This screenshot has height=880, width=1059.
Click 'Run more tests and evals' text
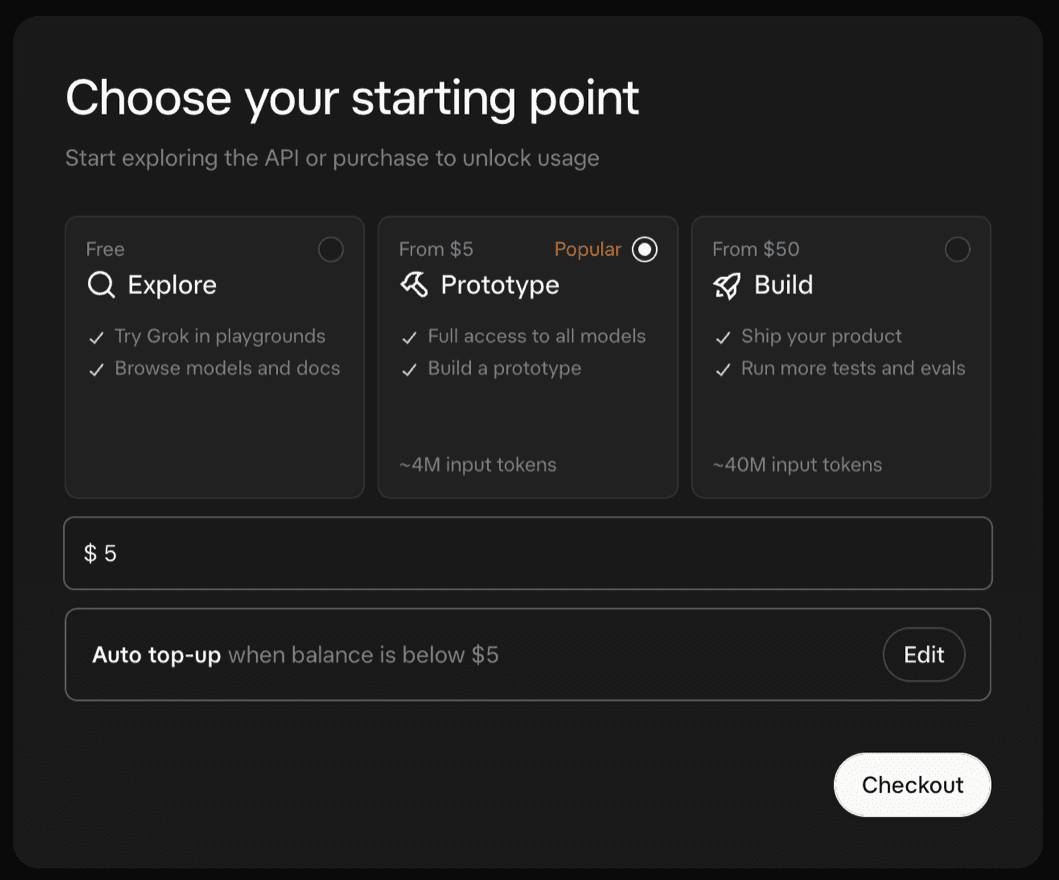(x=853, y=368)
